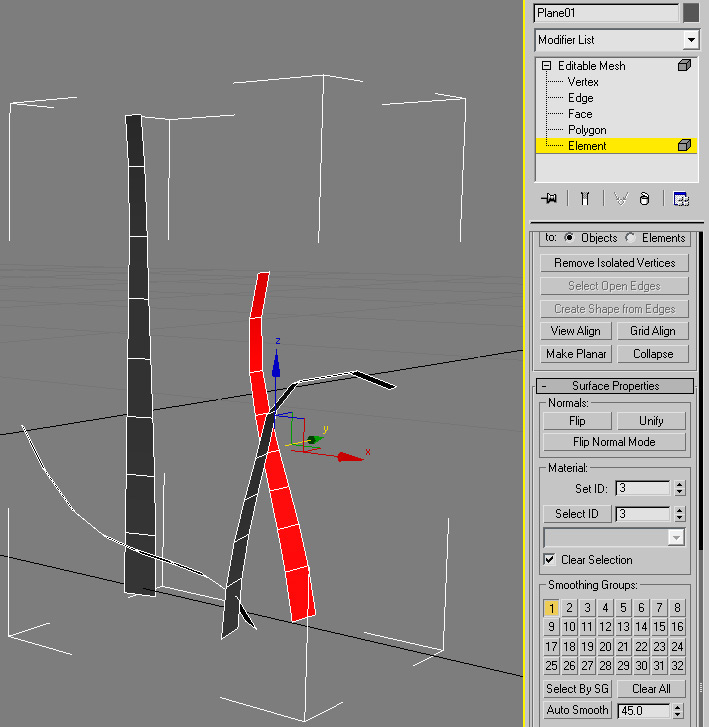Click the Auto Smooth threshold spinner

click(x=677, y=710)
